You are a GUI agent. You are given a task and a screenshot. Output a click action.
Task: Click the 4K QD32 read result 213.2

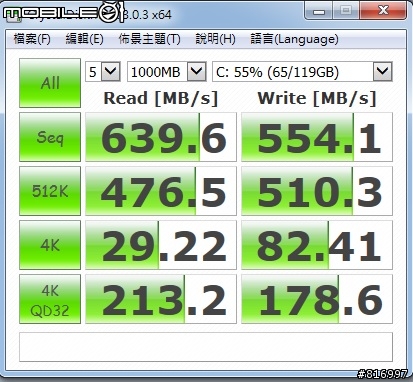click(161, 299)
